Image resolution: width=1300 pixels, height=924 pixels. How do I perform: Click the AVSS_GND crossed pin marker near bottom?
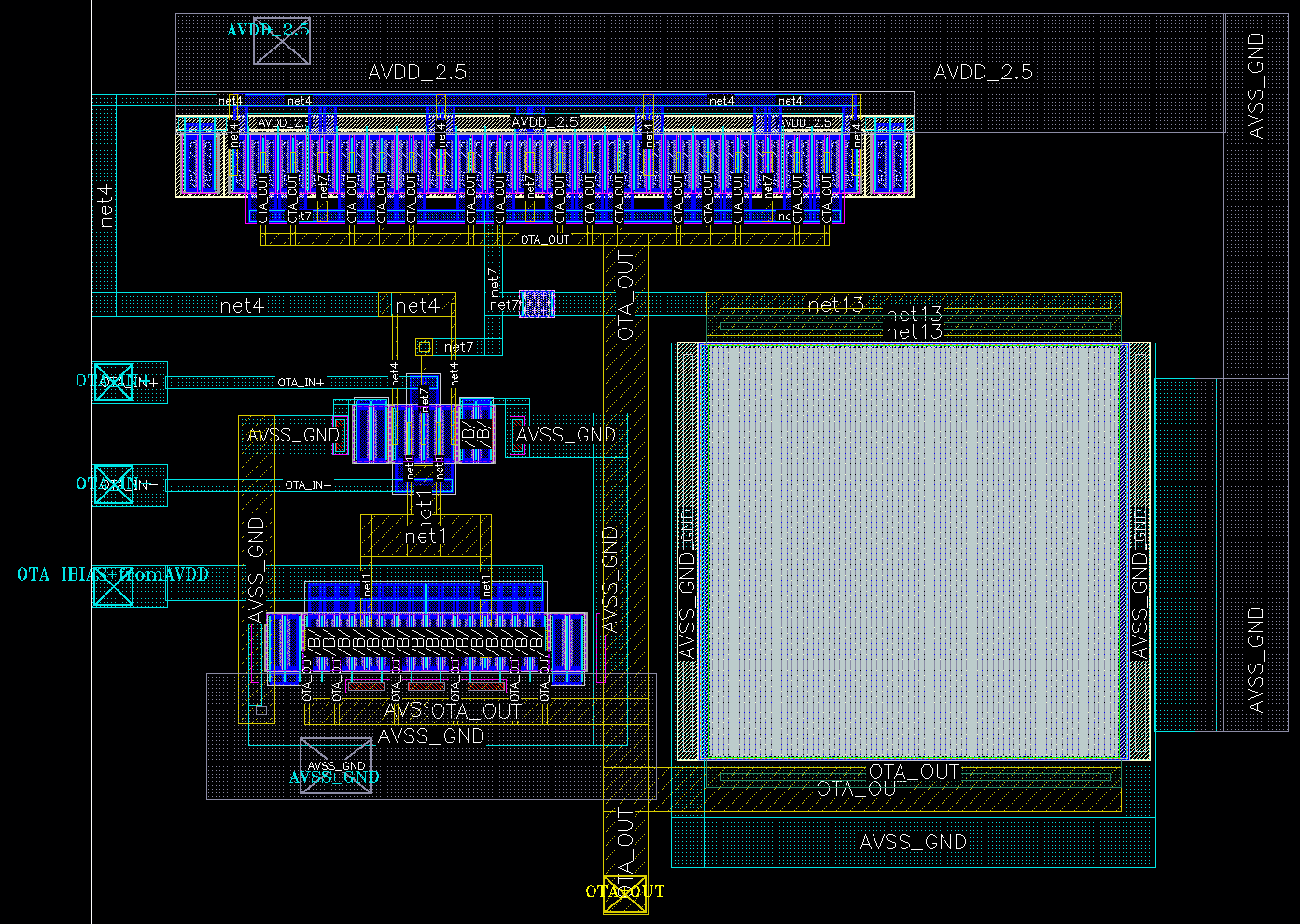tap(336, 765)
